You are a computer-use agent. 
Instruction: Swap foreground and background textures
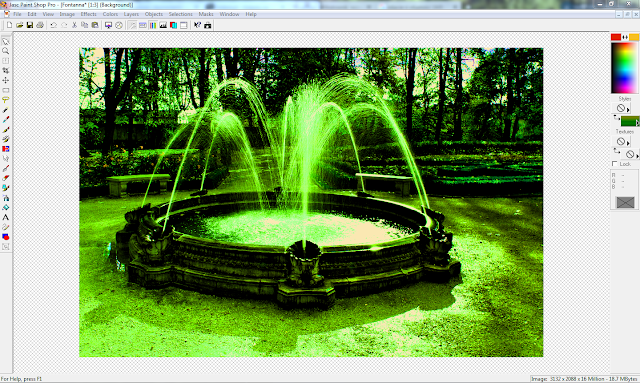[616, 151]
